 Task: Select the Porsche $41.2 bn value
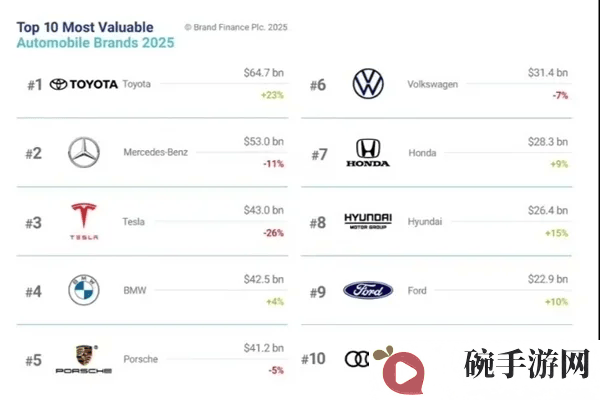[264, 348]
